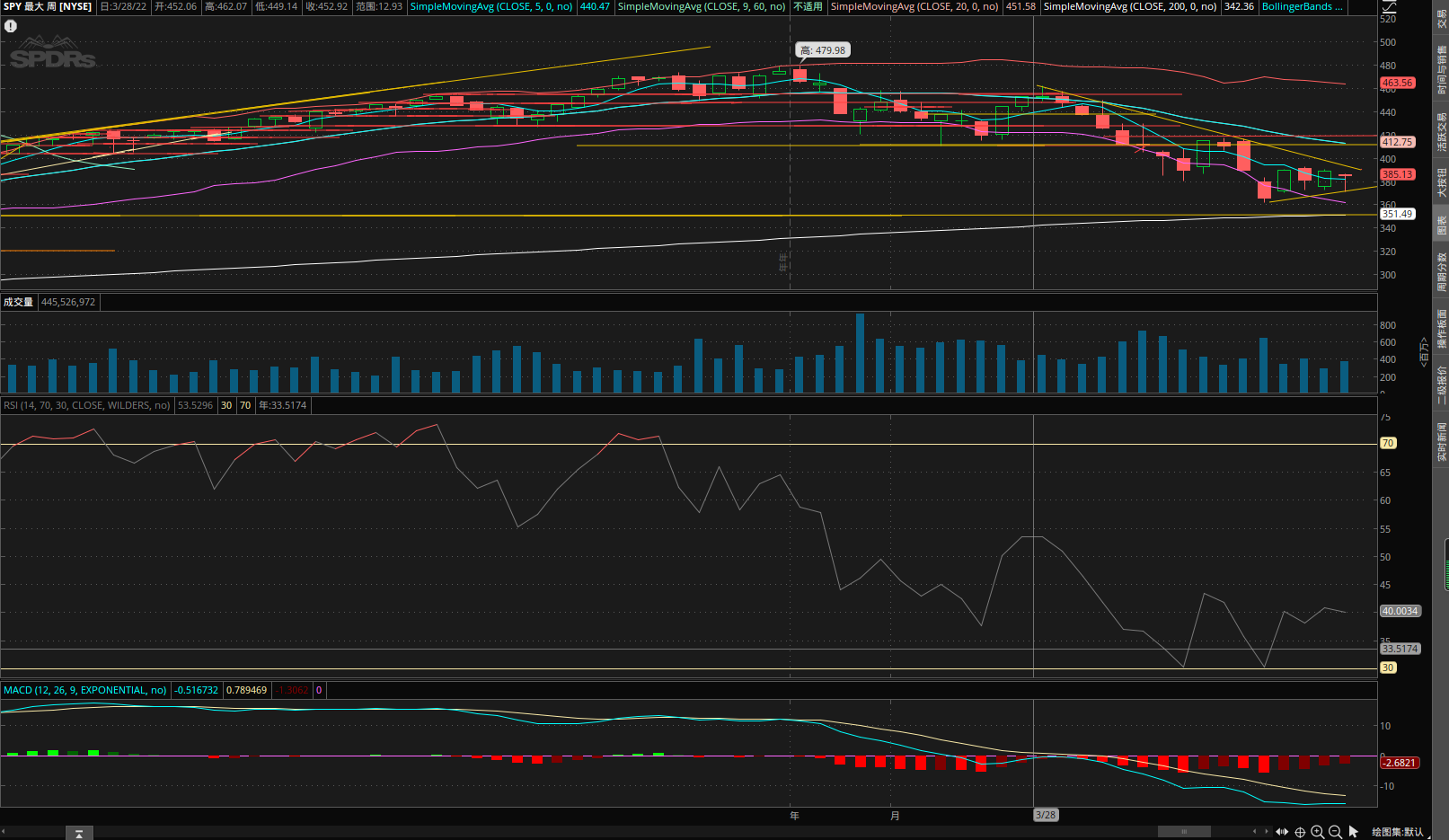Open the 绘图集:默认 drawing set dropdown
Screen dimensions: 1449x840
pyautogui.click(x=1397, y=832)
